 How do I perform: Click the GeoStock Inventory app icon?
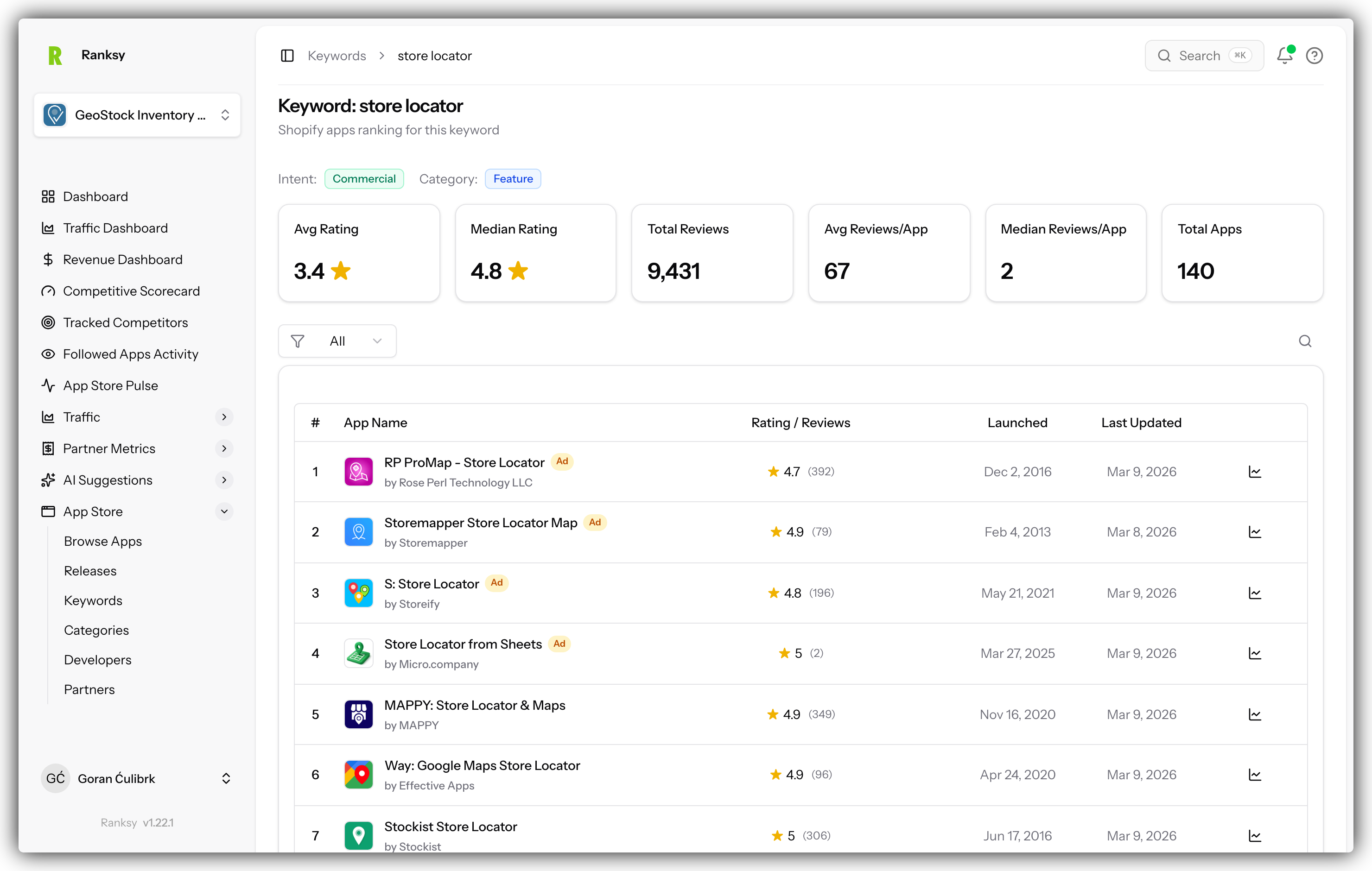[x=55, y=115]
